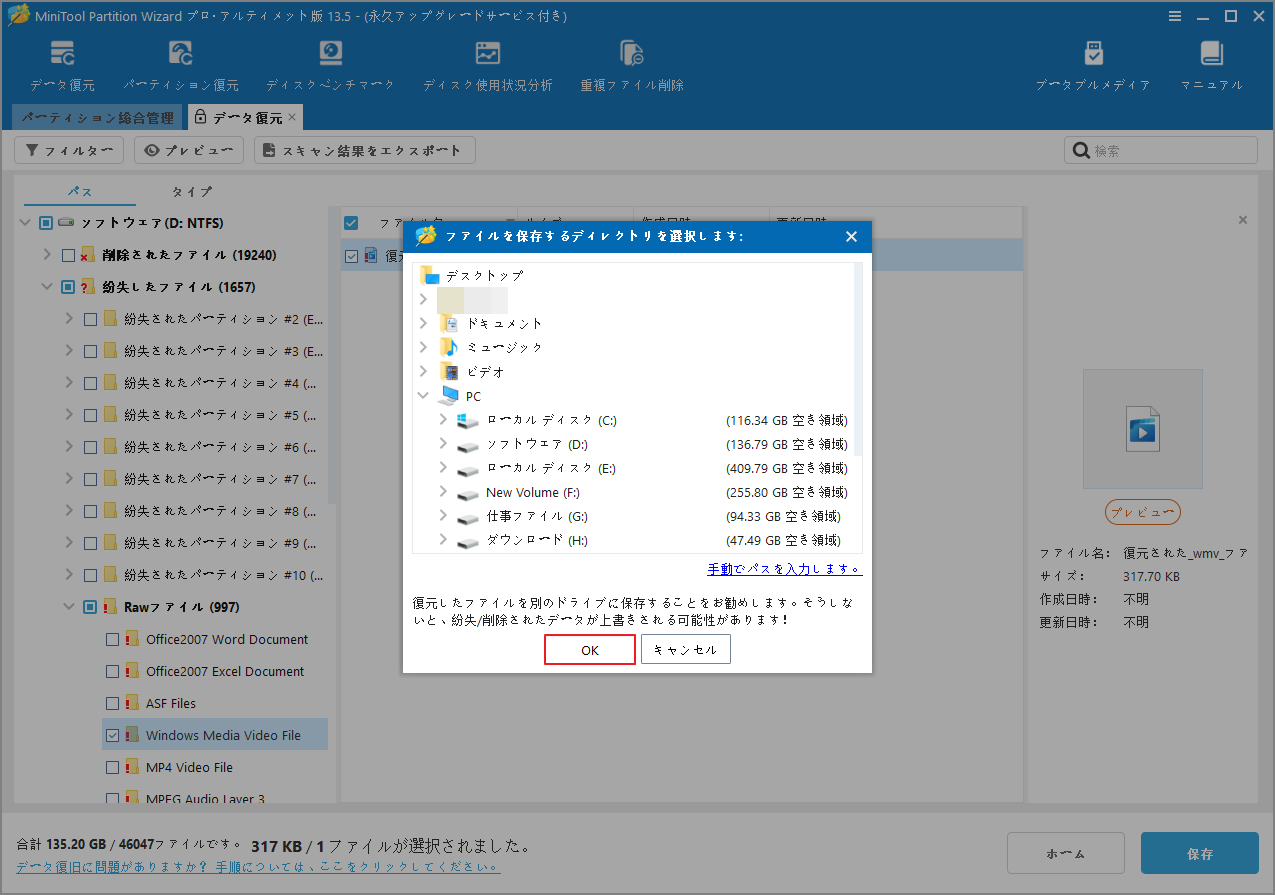Collapse the PC node

pyautogui.click(x=423, y=395)
